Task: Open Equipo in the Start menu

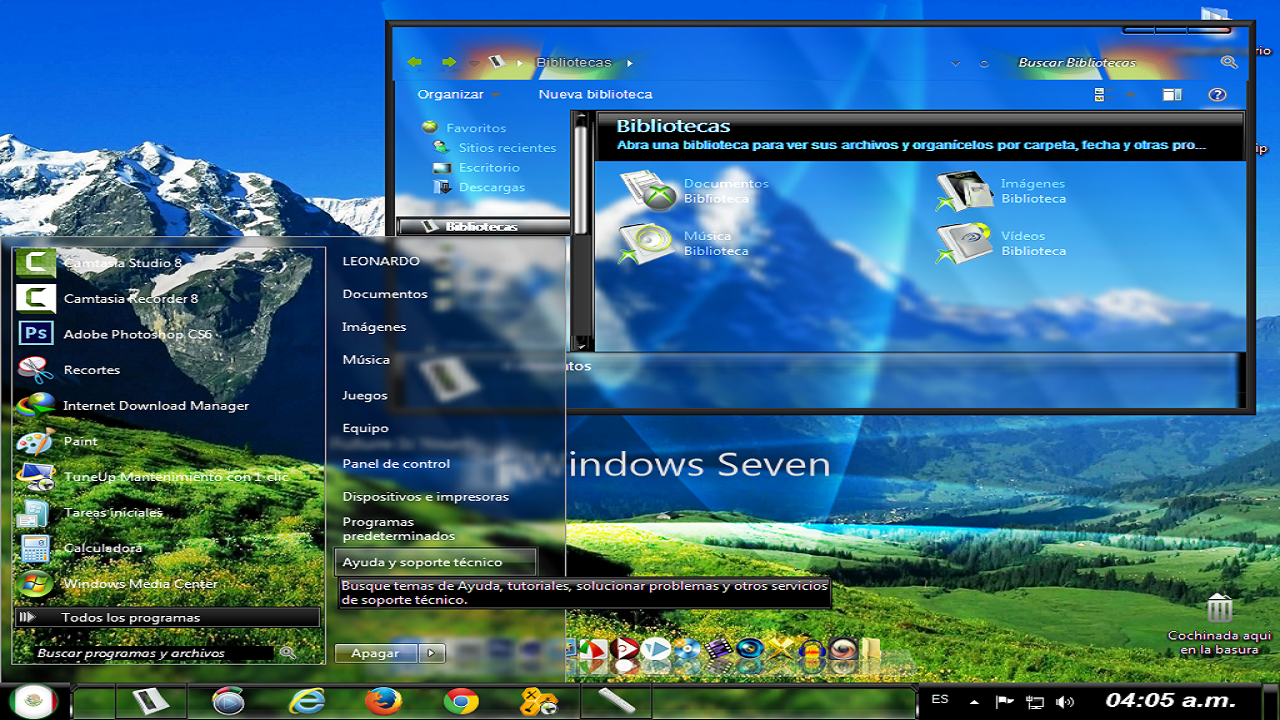Action: click(365, 428)
